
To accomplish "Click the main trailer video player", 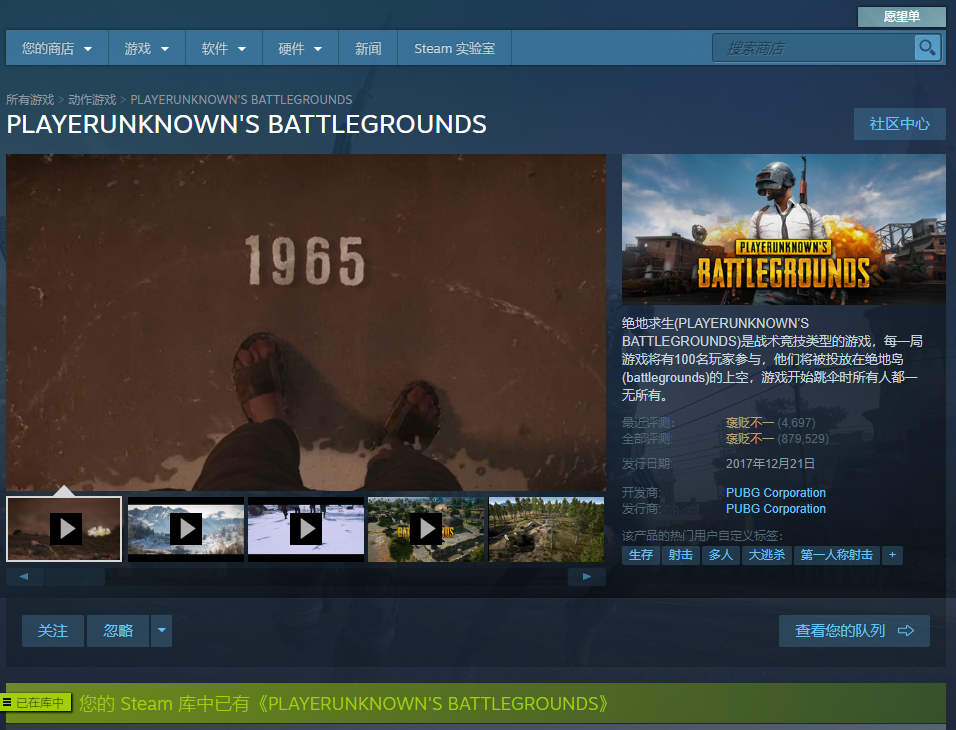I will (x=306, y=322).
